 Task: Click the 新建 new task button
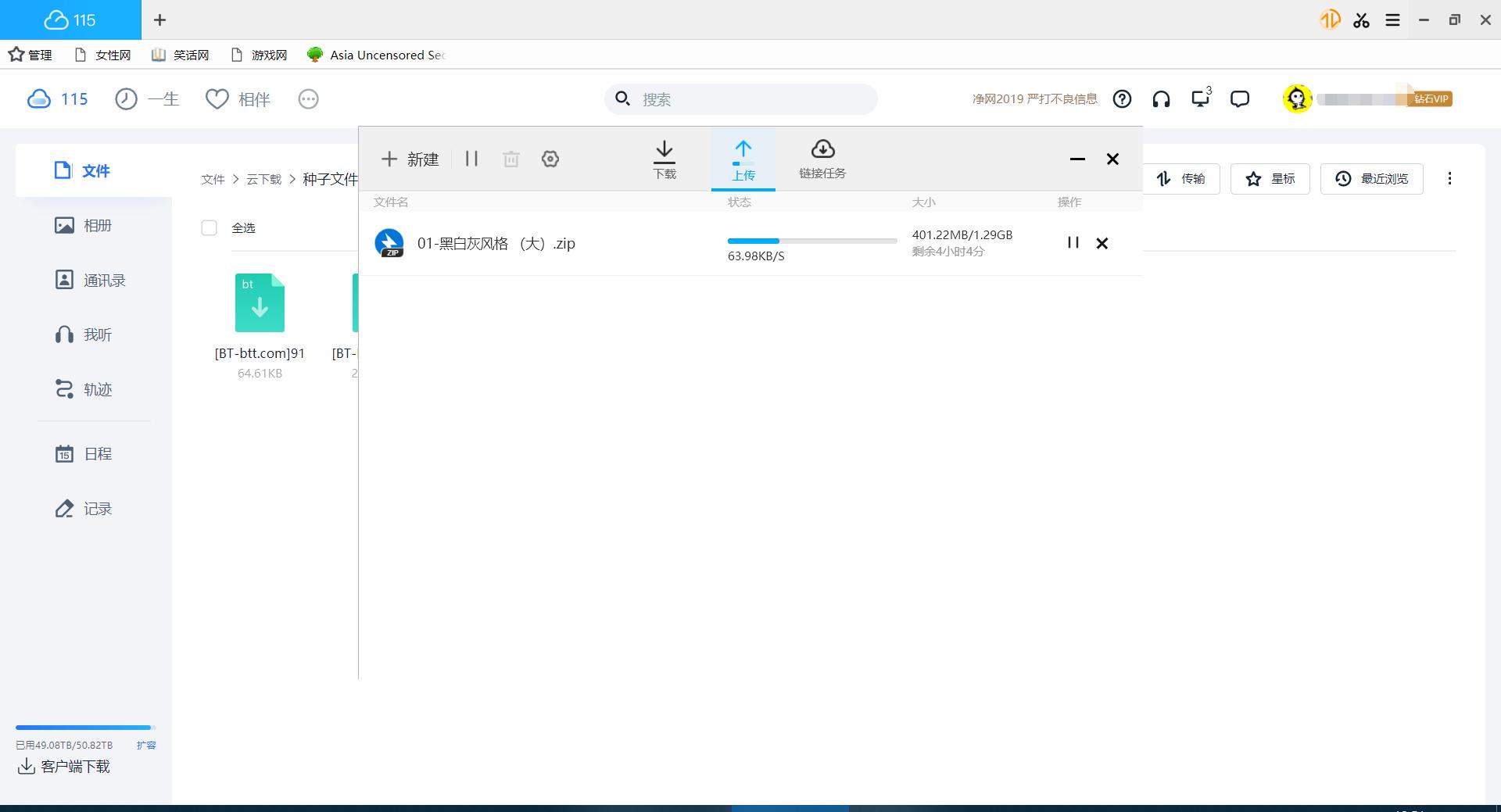pyautogui.click(x=410, y=159)
